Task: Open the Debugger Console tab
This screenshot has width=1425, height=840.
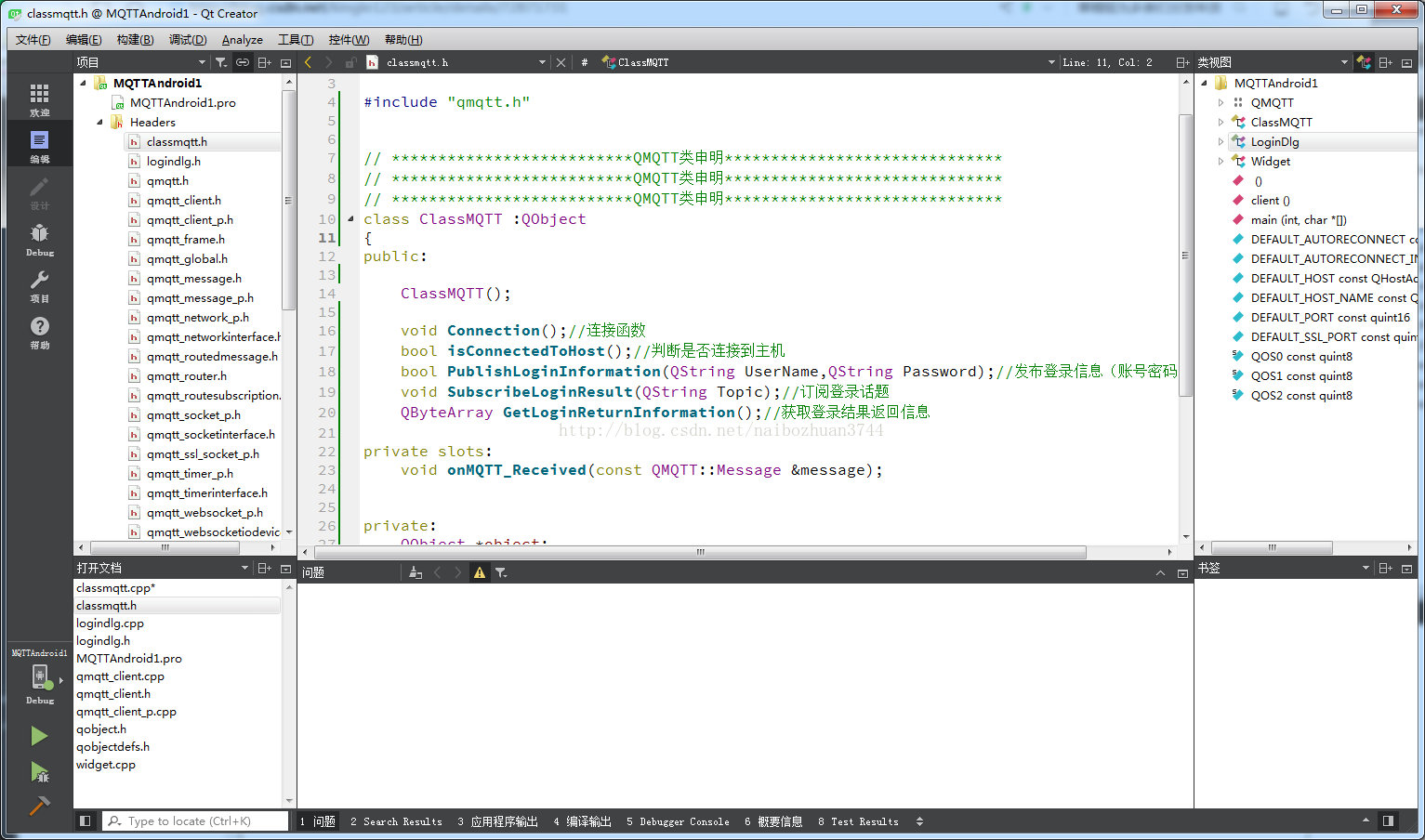Action: (679, 821)
